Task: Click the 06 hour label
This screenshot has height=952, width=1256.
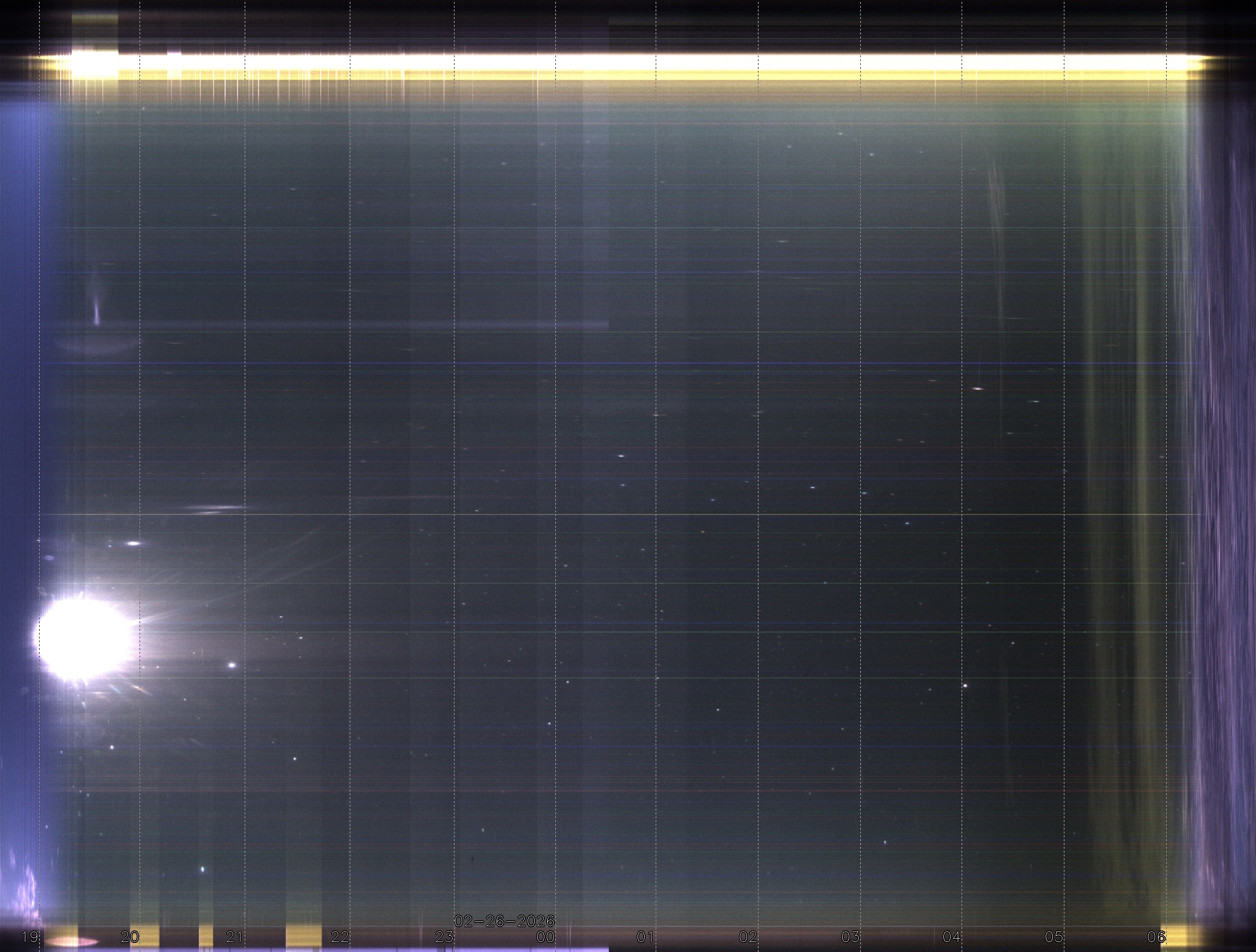Action: tap(1156, 937)
